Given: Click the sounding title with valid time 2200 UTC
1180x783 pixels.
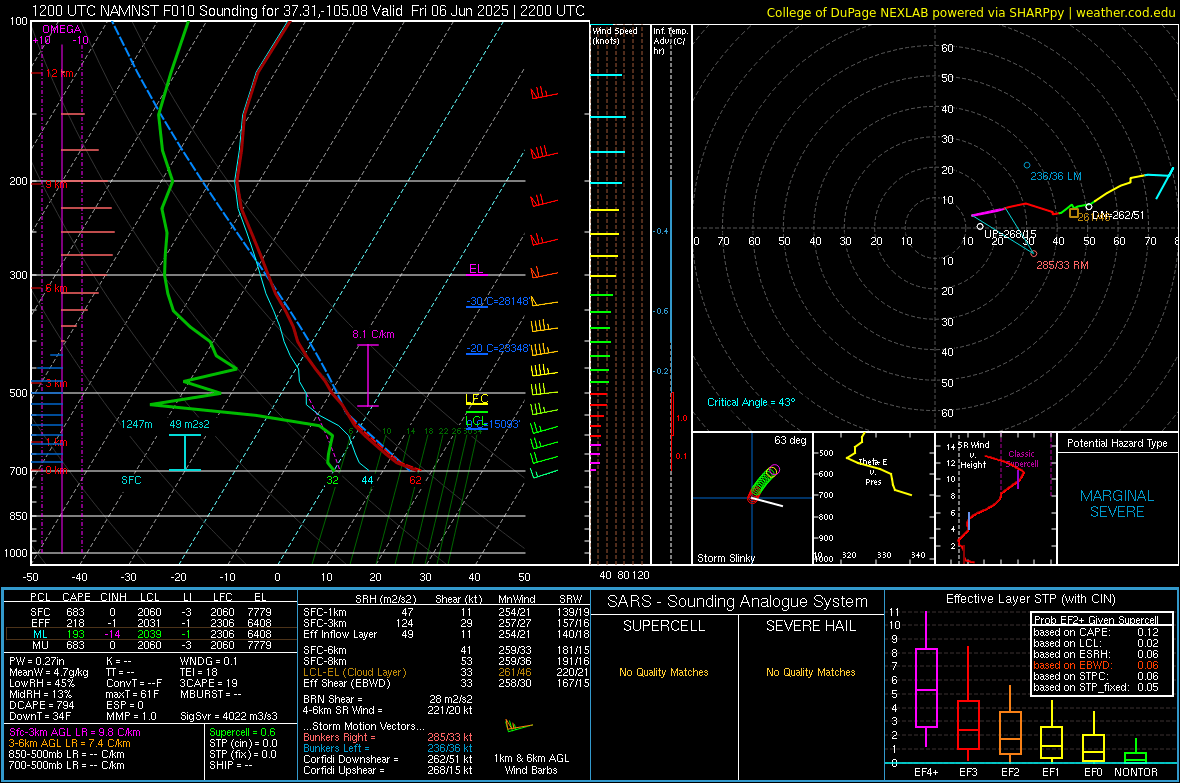Looking at the screenshot, I should 308,11.
